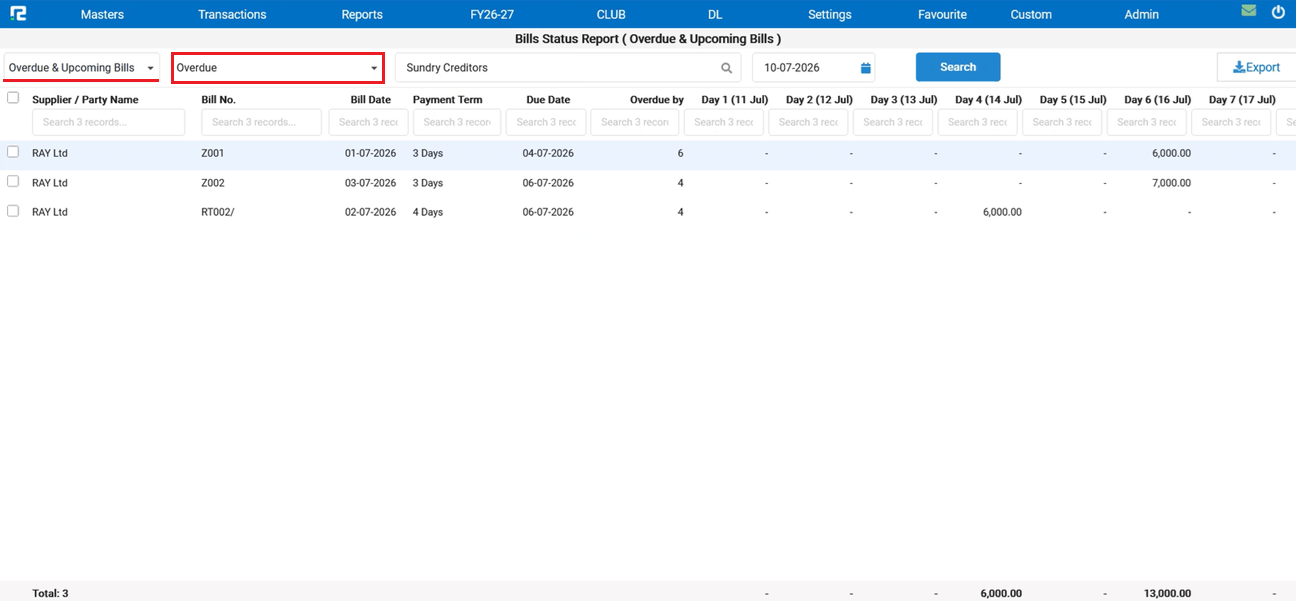This screenshot has height=601, width=1296.
Task: Tick the checkbox for bill RT002/
Action: (13, 211)
